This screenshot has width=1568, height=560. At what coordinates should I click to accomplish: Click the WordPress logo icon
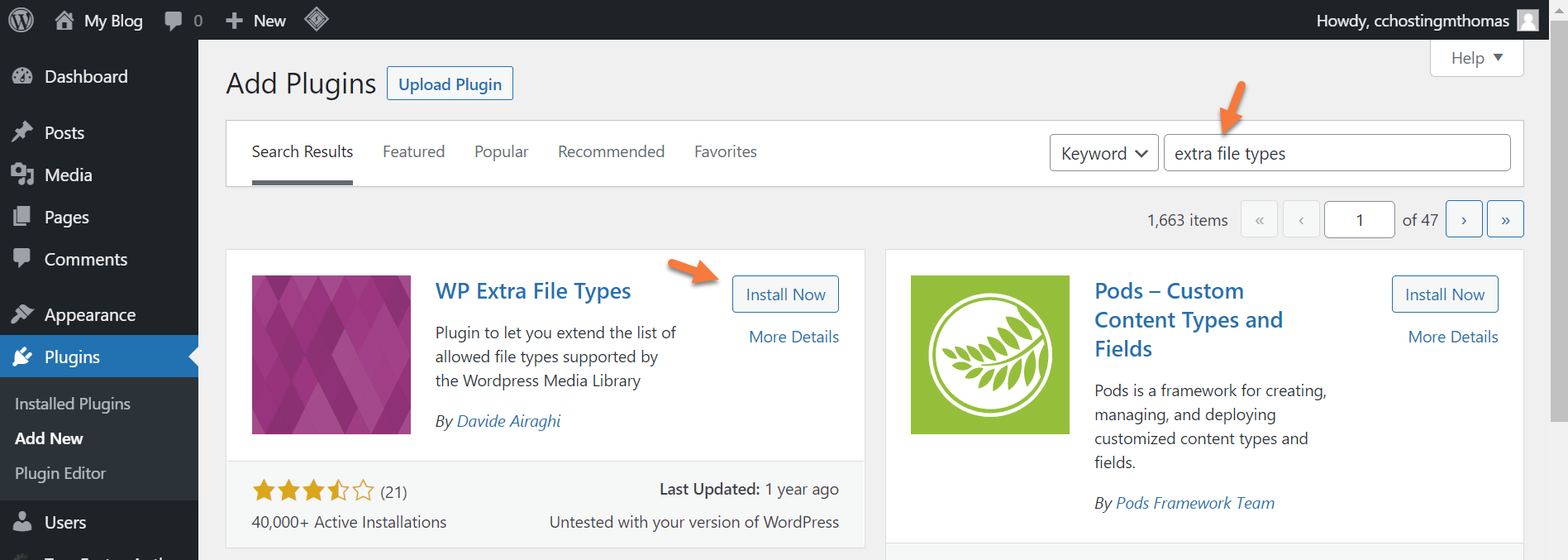click(21, 20)
